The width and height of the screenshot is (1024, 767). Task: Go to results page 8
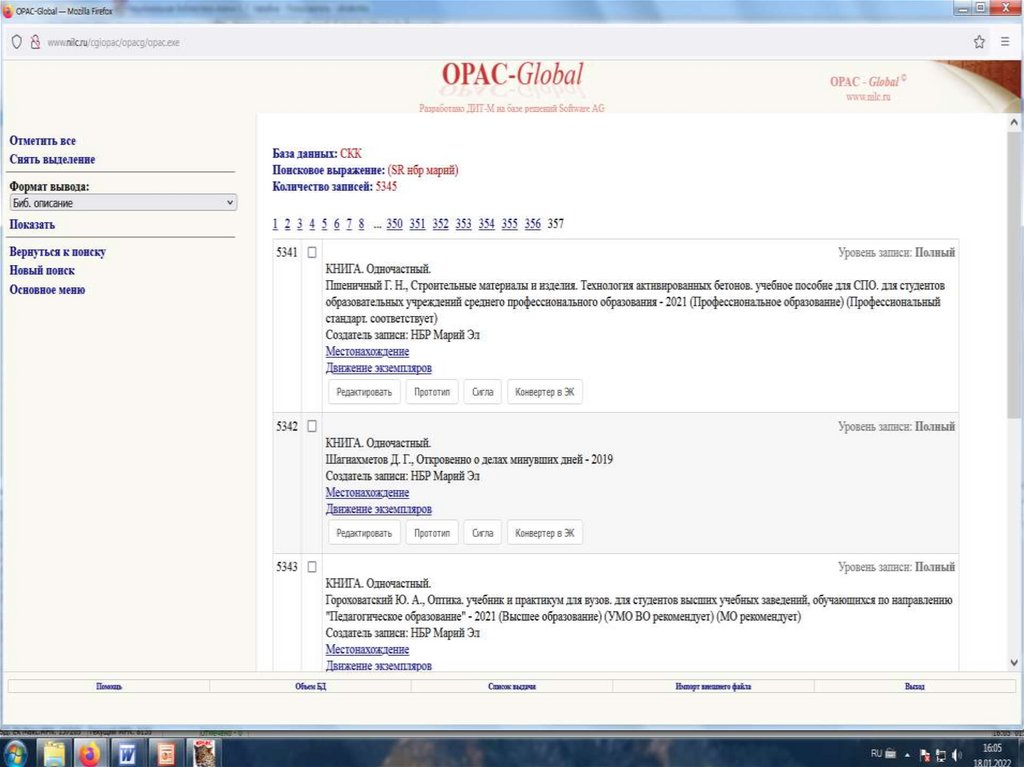pyautogui.click(x=361, y=223)
